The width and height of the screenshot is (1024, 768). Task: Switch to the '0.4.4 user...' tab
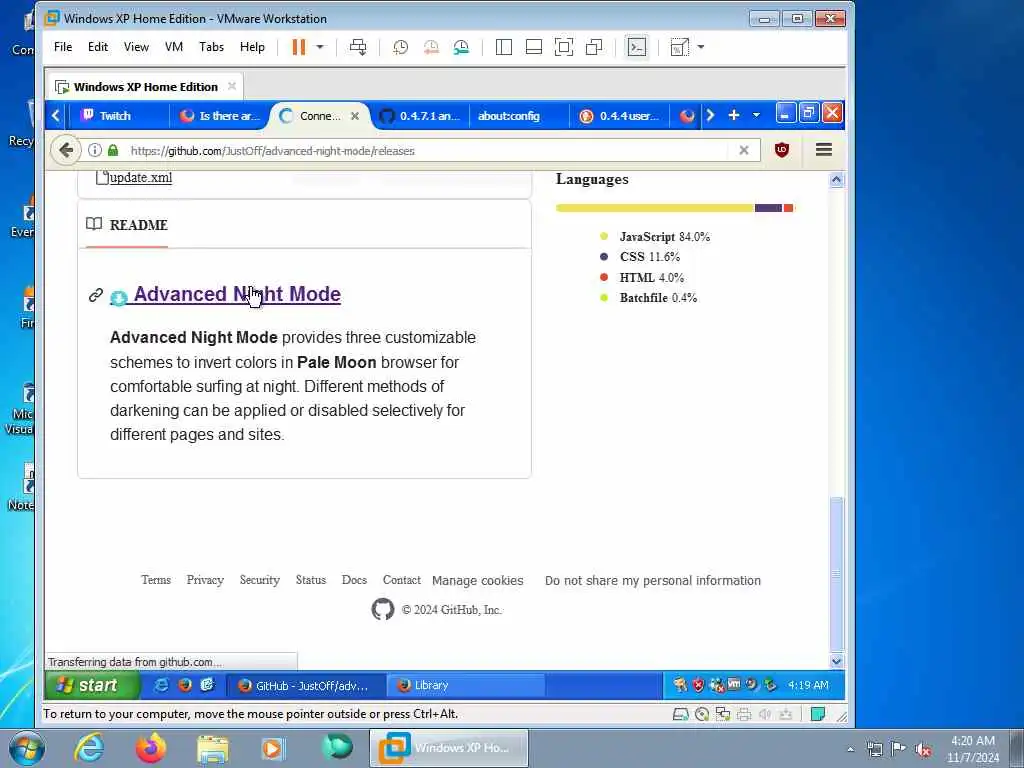pyautogui.click(x=620, y=116)
